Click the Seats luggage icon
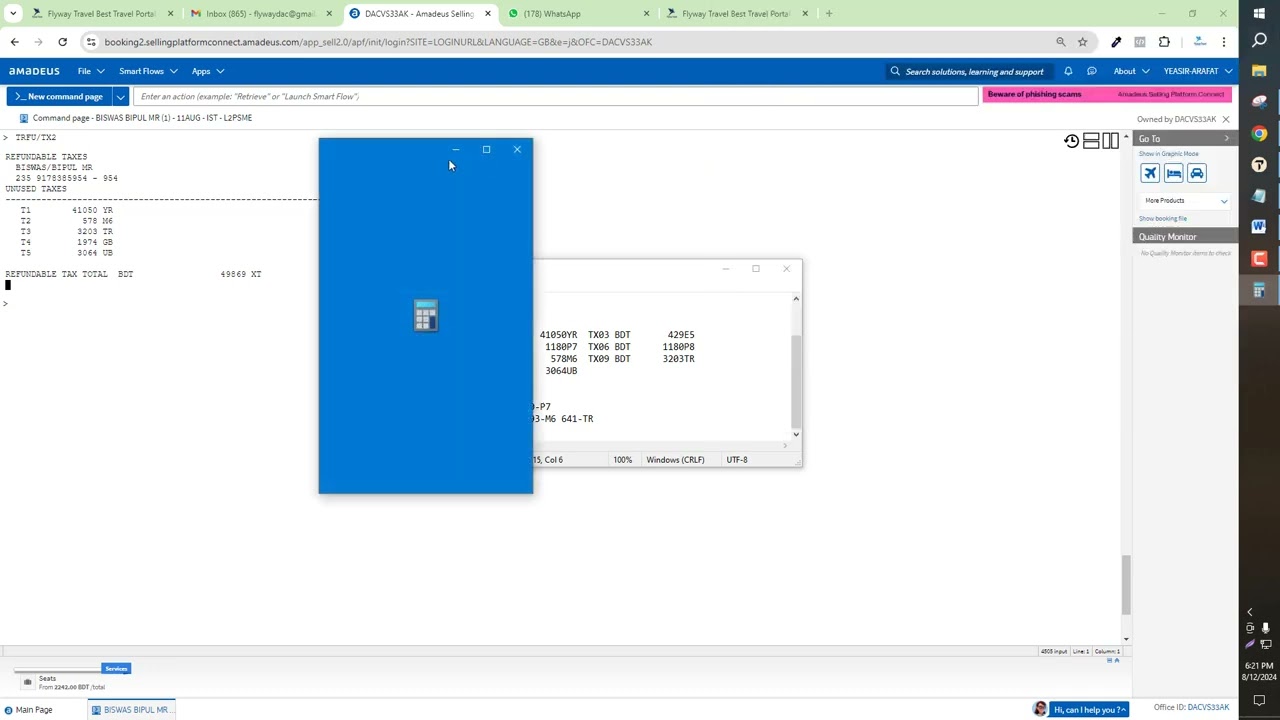This screenshot has height=720, width=1280. [x=28, y=682]
